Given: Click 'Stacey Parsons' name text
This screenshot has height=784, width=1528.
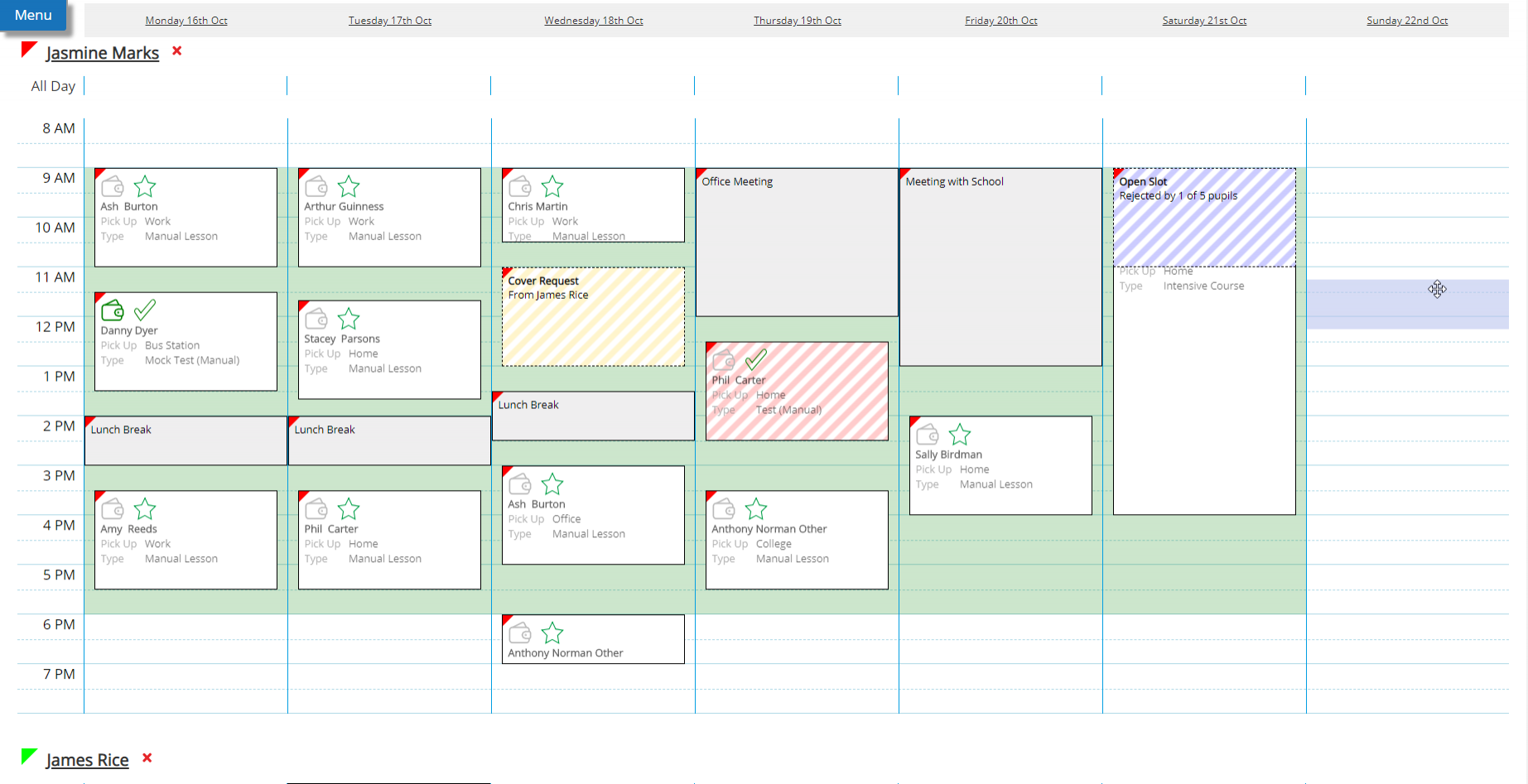Looking at the screenshot, I should 342,339.
